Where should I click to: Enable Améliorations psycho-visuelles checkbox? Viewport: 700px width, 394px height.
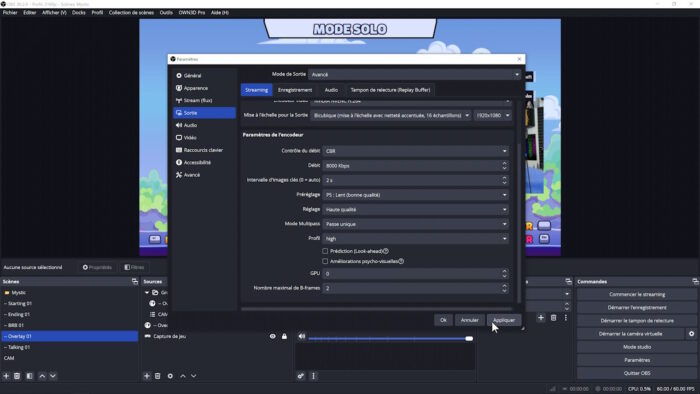(x=325, y=261)
